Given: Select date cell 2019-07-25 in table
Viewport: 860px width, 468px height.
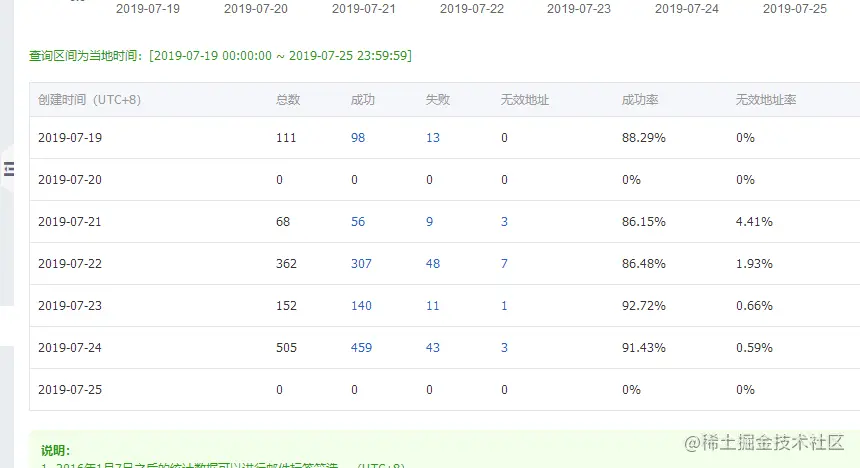Looking at the screenshot, I should pyautogui.click(x=70, y=390).
